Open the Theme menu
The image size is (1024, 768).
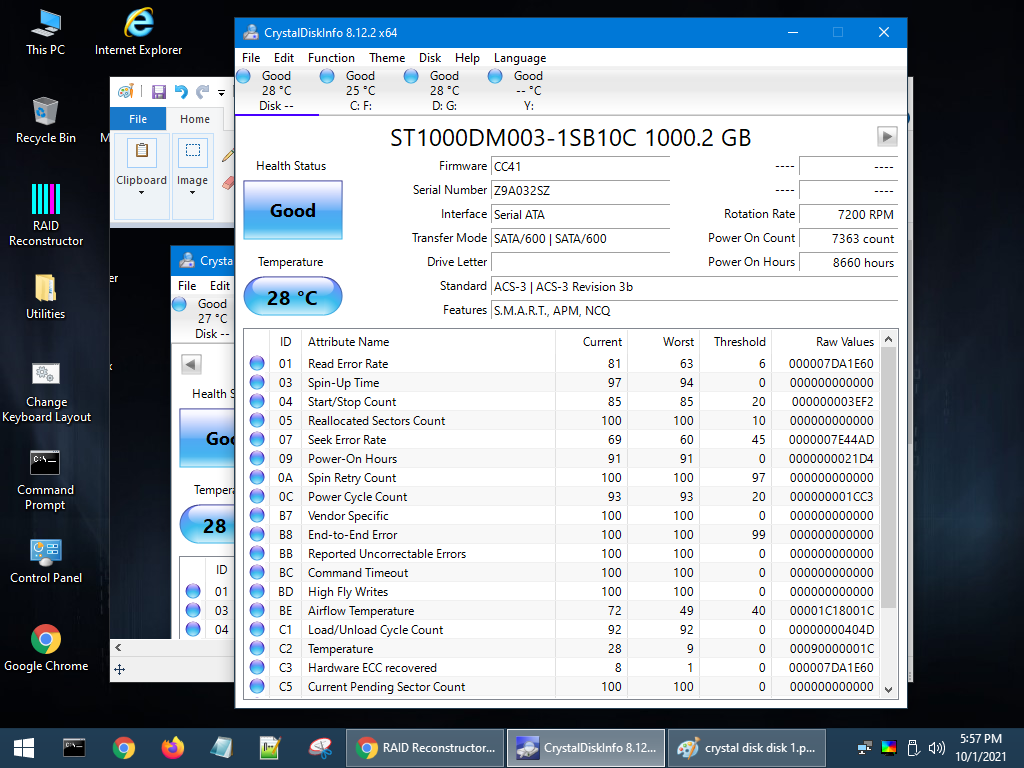pyautogui.click(x=387, y=58)
